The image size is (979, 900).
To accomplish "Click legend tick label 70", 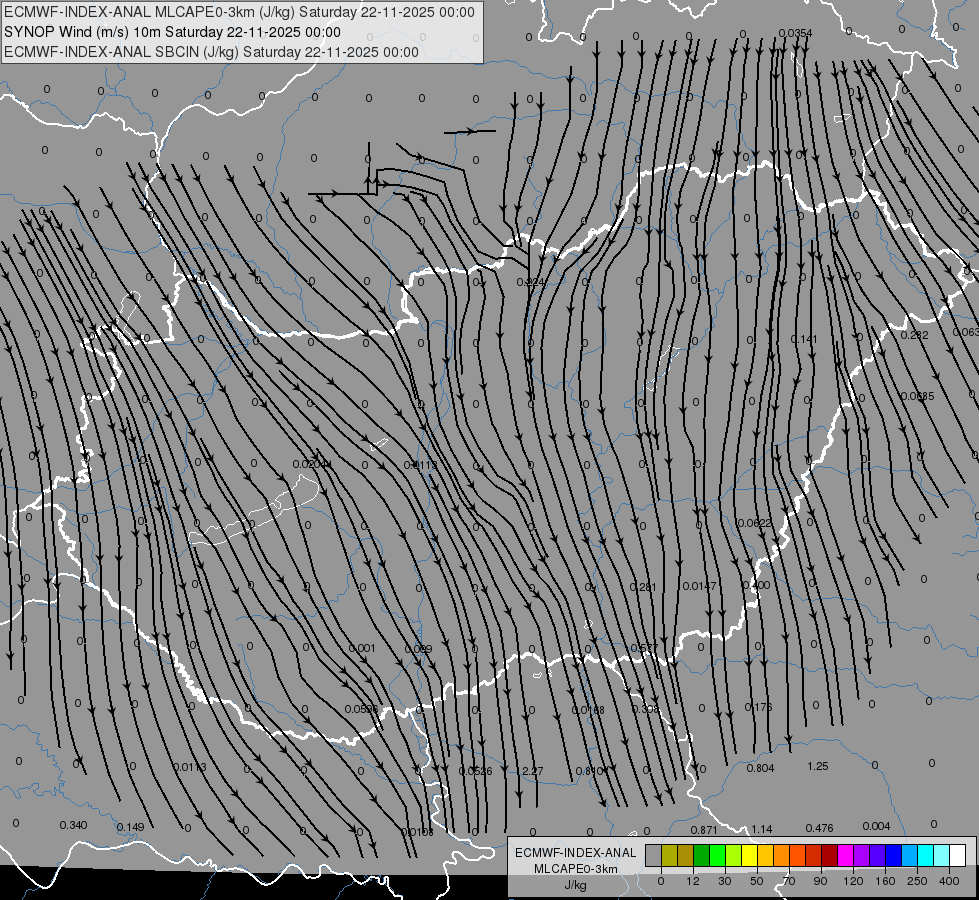I will click(789, 881).
